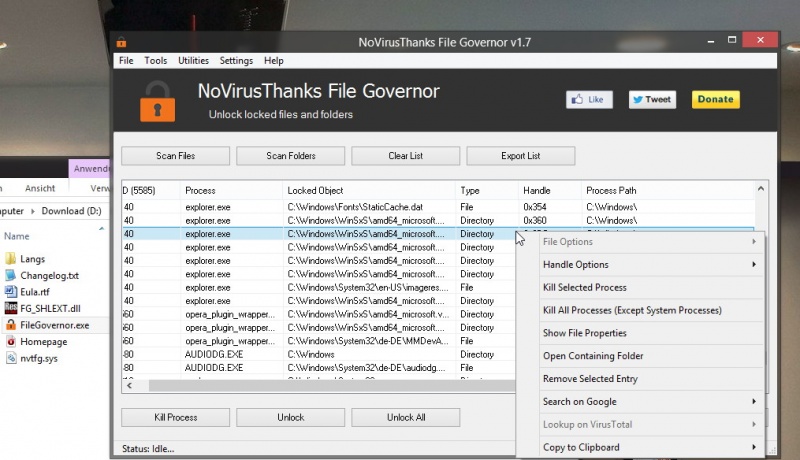Viewport: 800px width, 460px height.
Task: Click the horizontal scrollbar thumb of the list
Action: coord(332,386)
